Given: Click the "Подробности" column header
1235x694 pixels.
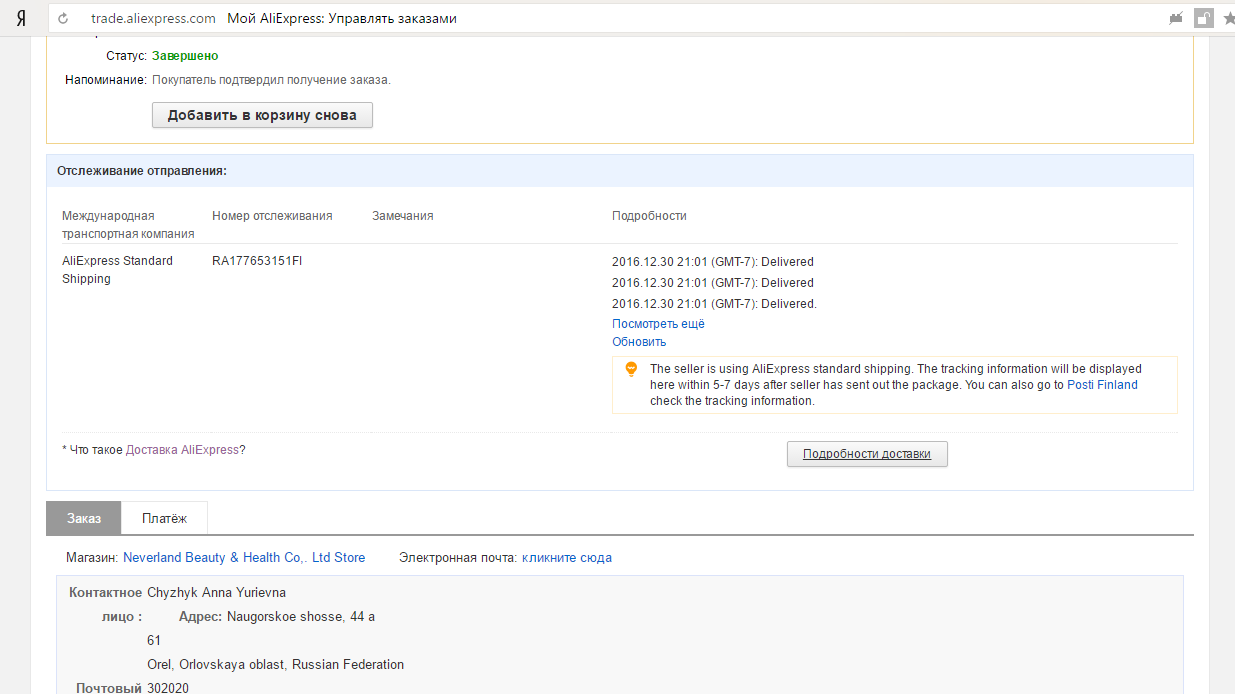Looking at the screenshot, I should [x=649, y=216].
